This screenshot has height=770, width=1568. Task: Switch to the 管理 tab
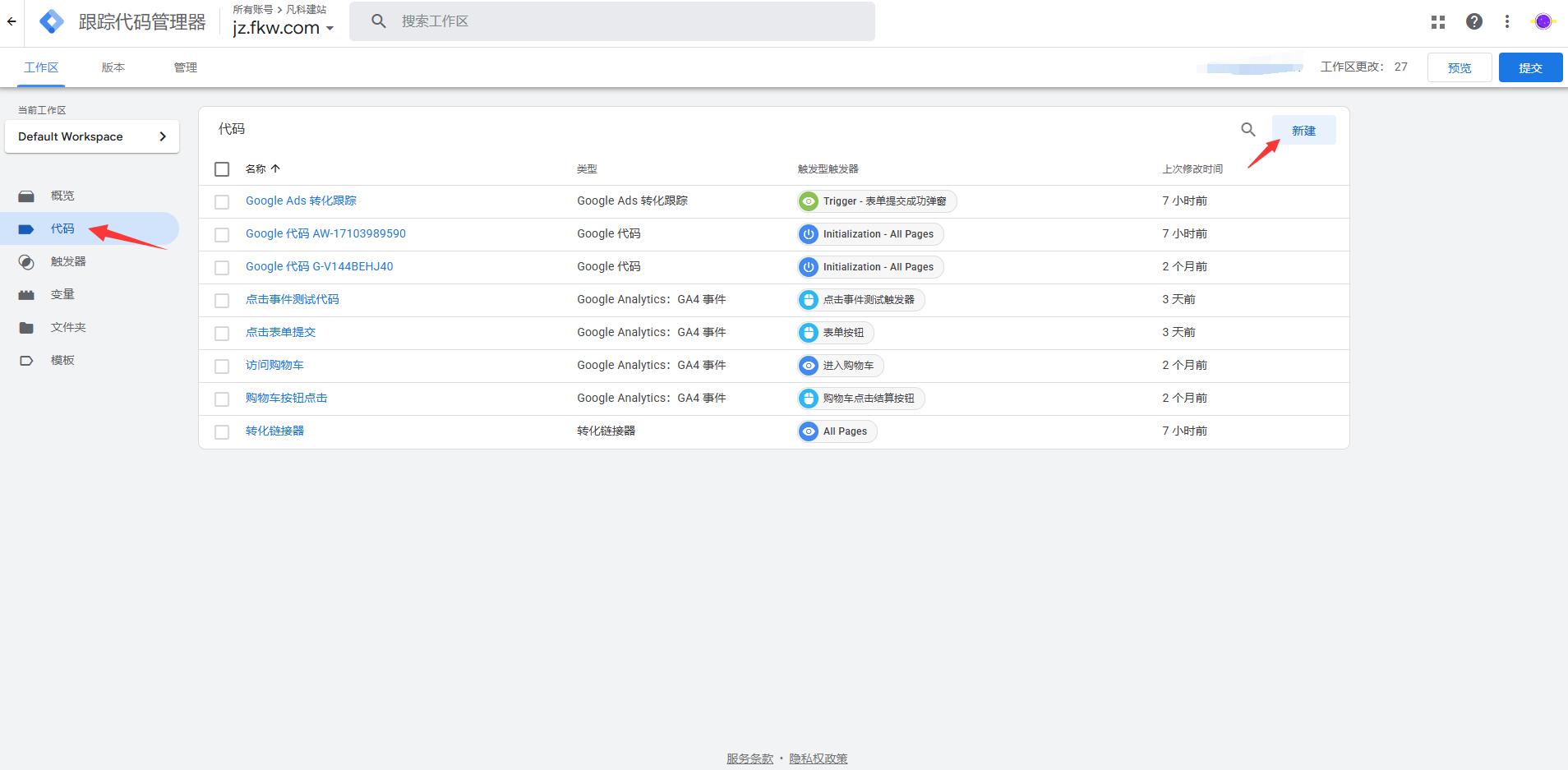tap(186, 67)
